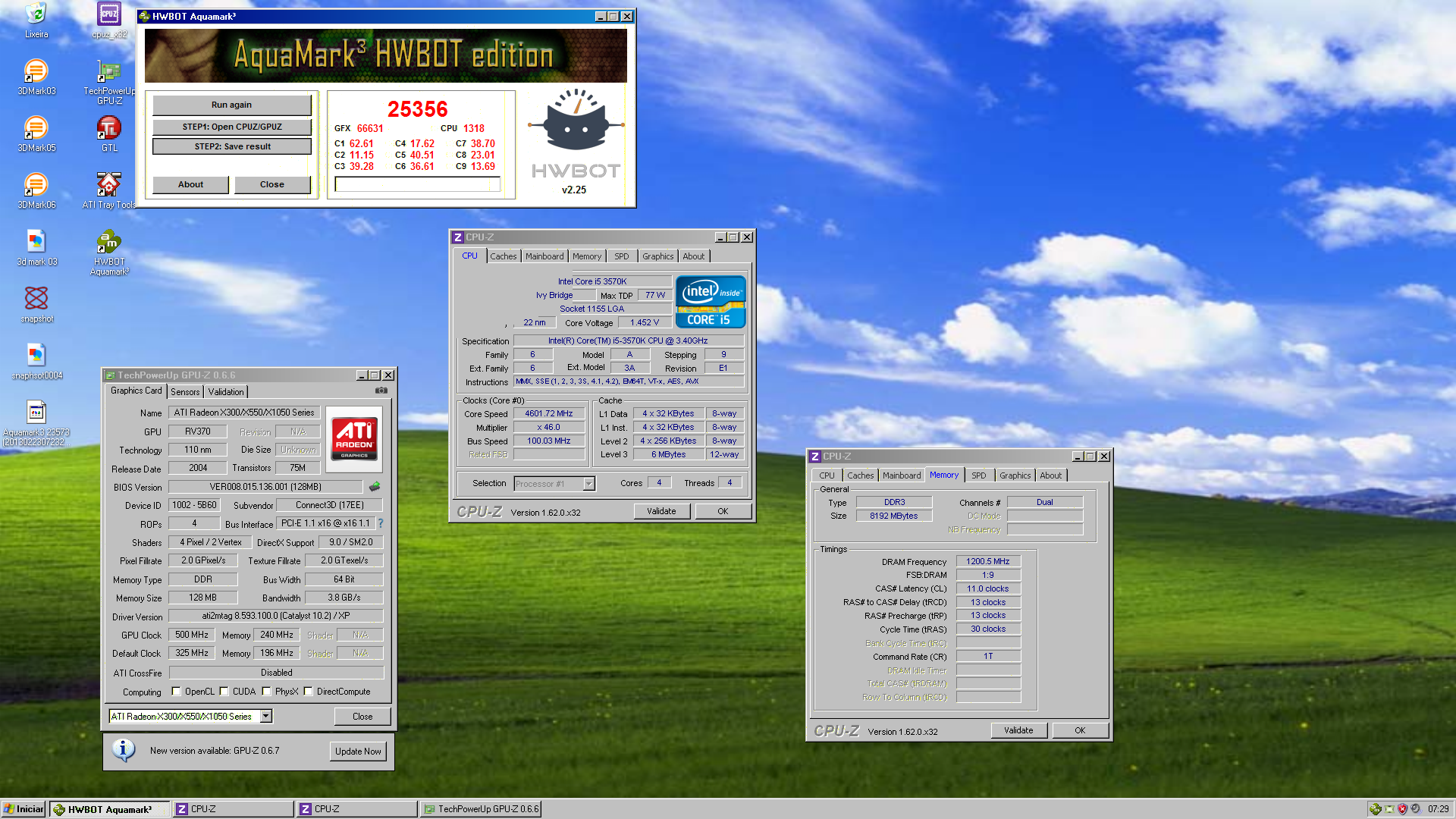Click the Core Speed value 4601.72 MHz
Screen dimensions: 1456x819
pos(549,413)
